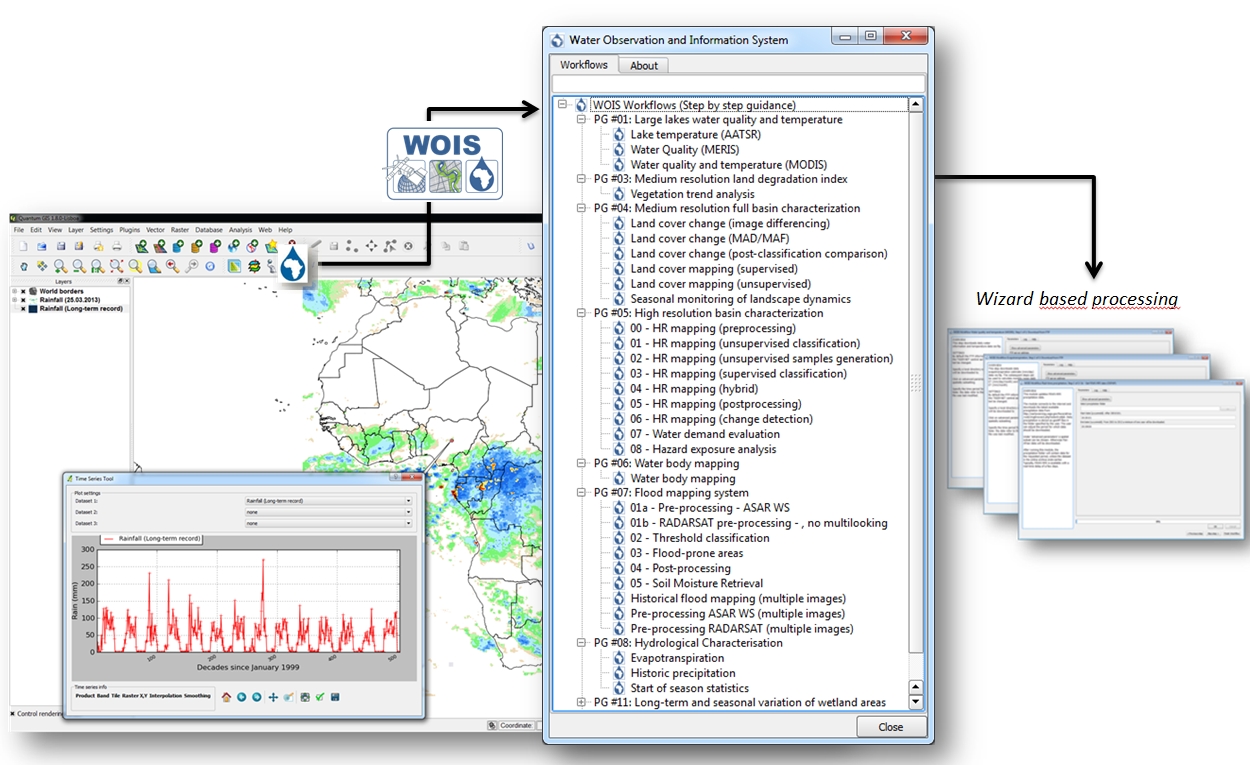Click the workflow search field
1250x765 pixels.
coord(738,84)
